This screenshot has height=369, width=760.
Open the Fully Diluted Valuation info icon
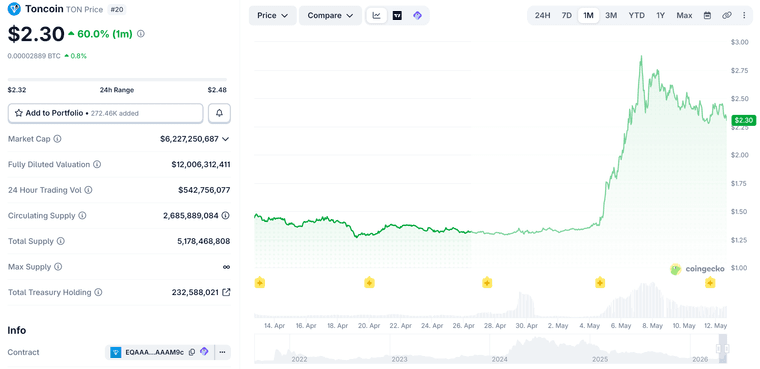pos(97,164)
